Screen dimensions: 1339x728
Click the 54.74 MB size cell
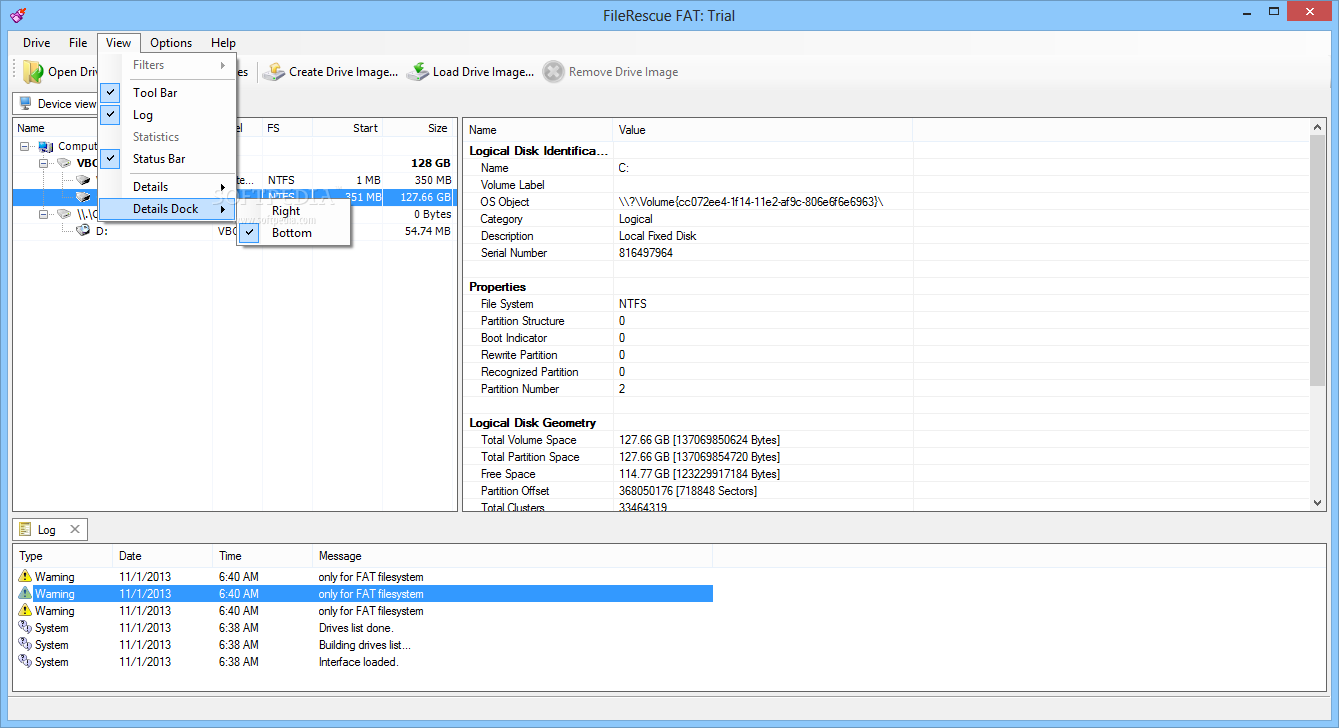(427, 231)
